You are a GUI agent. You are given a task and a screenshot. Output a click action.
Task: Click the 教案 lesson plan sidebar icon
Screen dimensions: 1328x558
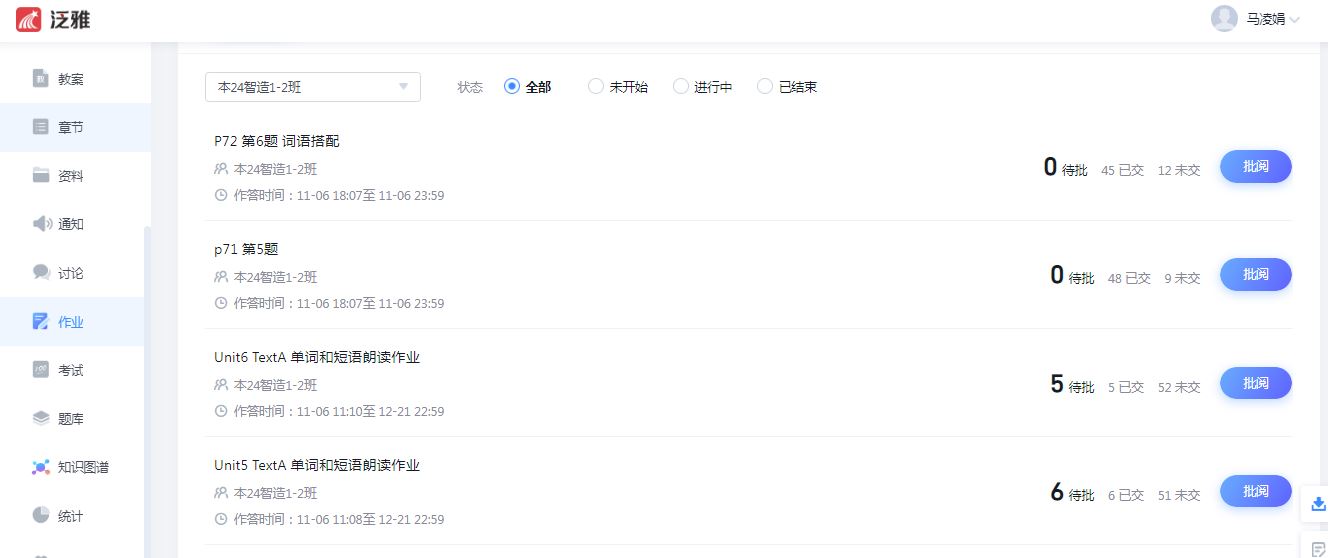[x=41, y=79]
